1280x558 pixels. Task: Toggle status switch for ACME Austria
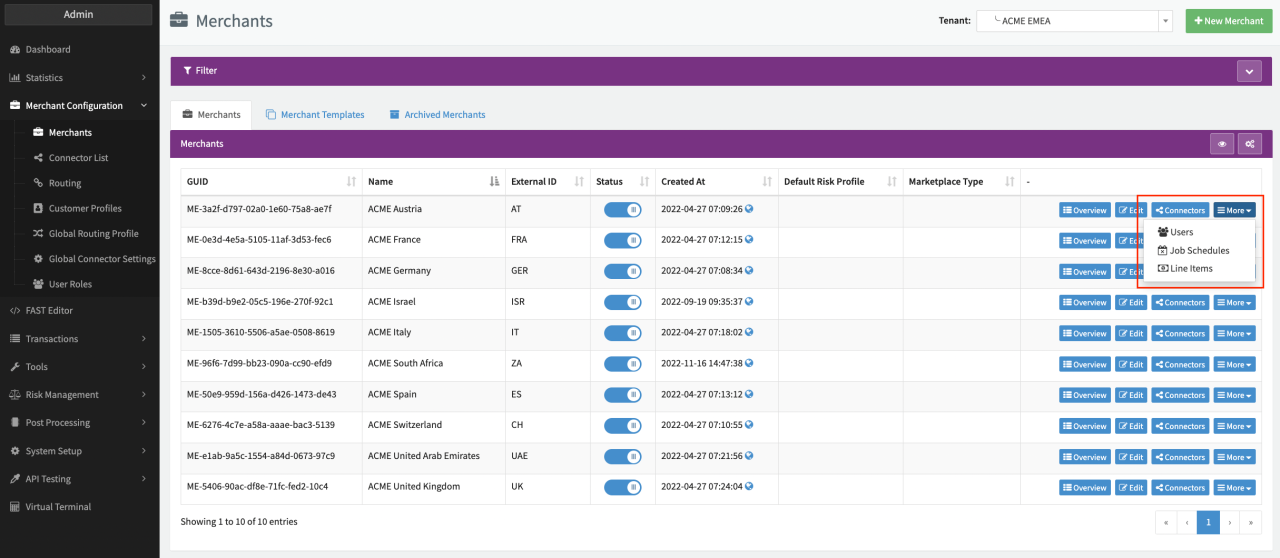pos(622,210)
